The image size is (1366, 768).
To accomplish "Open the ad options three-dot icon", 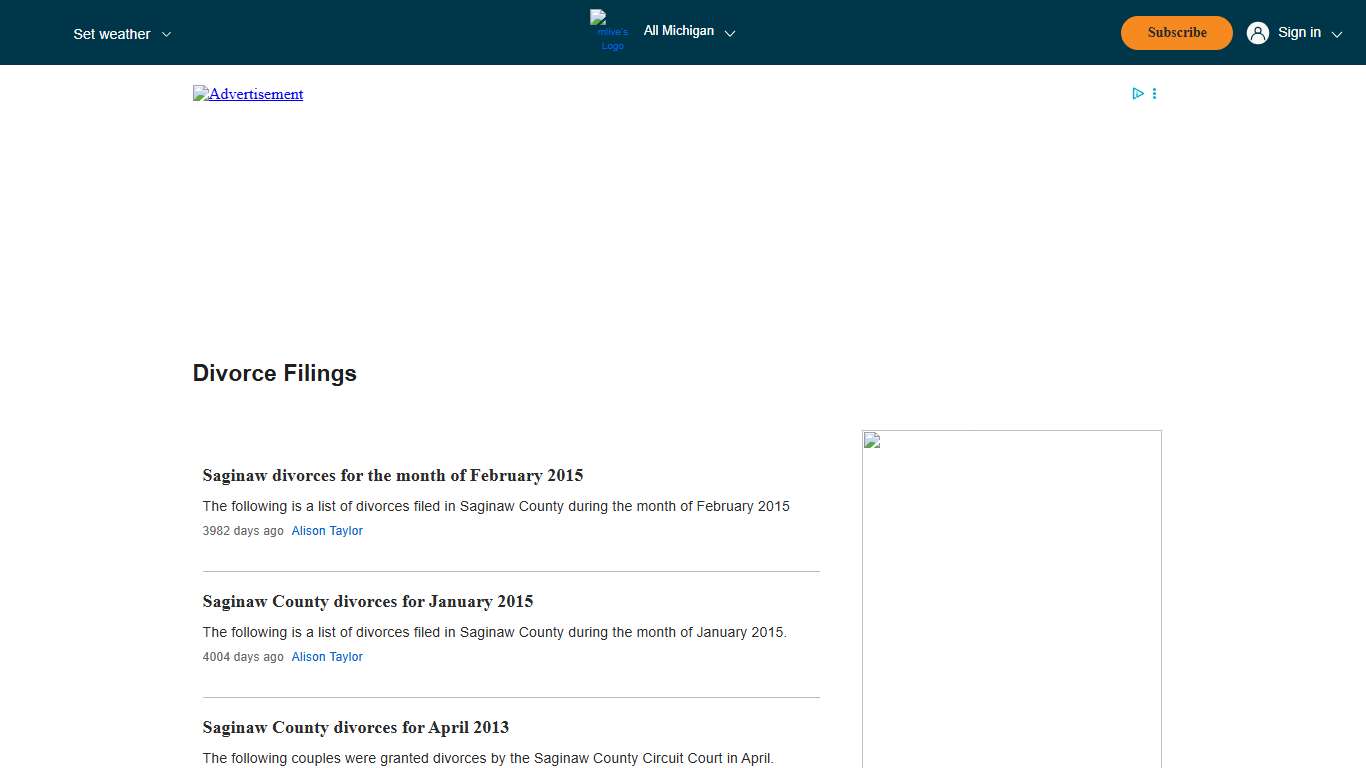I will tap(1154, 93).
